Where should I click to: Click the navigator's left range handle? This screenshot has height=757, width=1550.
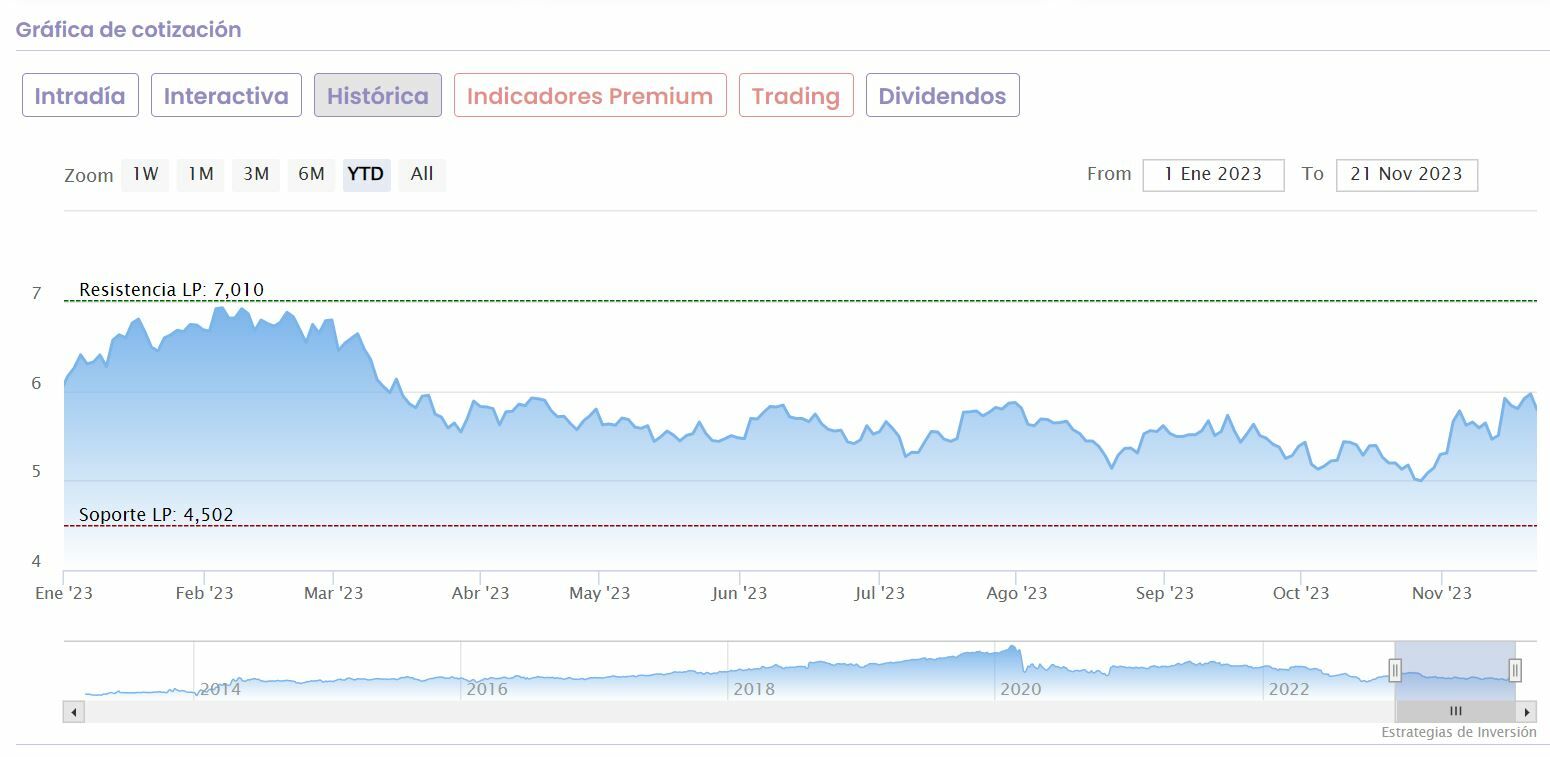point(1395,670)
